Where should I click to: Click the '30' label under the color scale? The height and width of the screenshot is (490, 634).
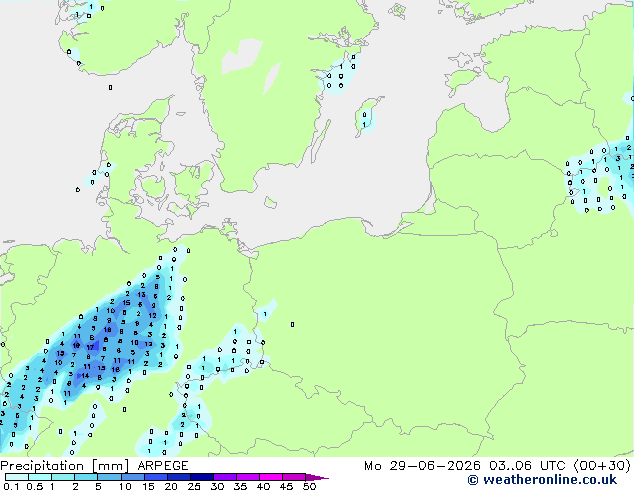click(217, 486)
